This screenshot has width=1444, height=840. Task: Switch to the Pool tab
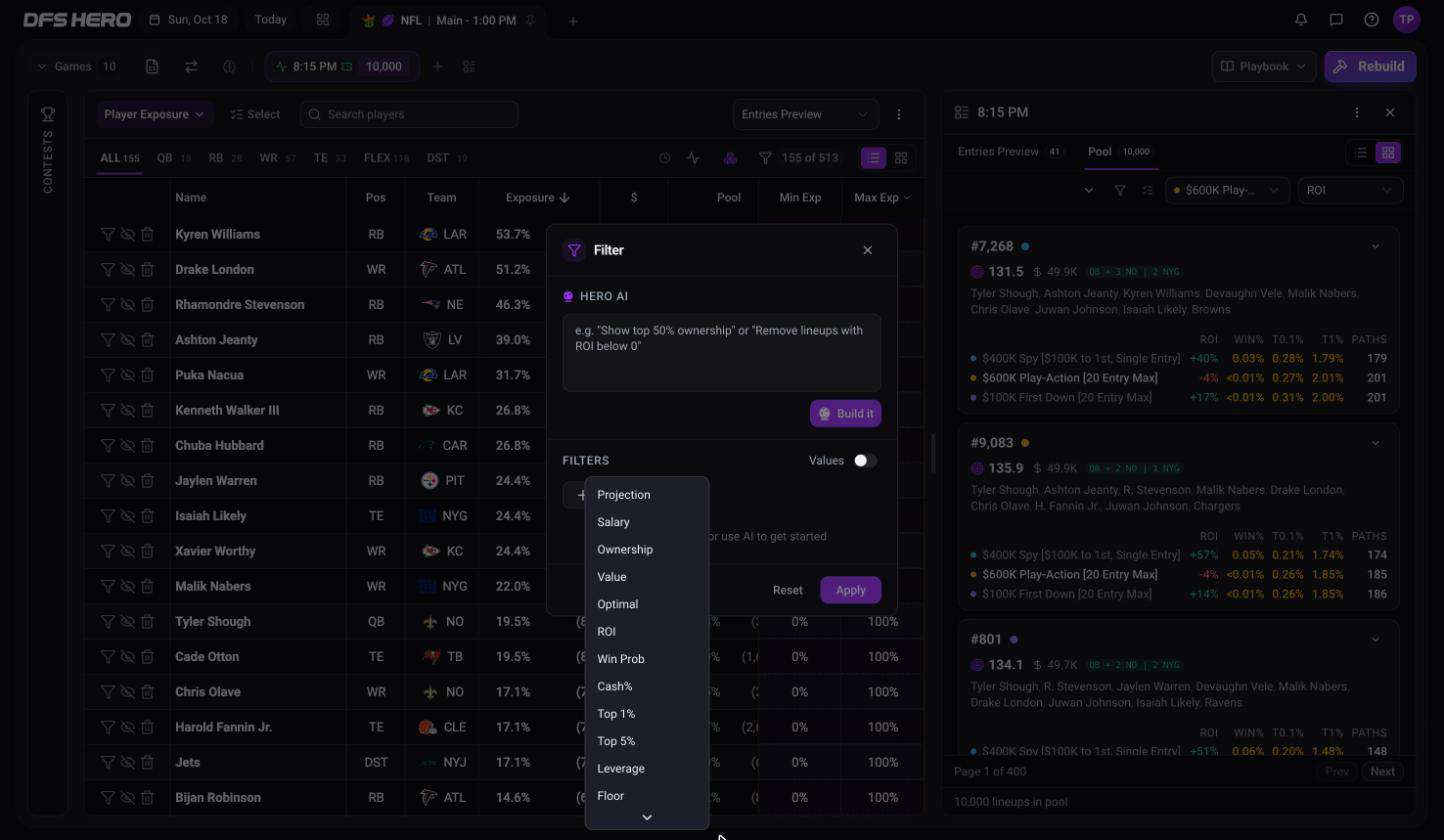[x=1118, y=152]
